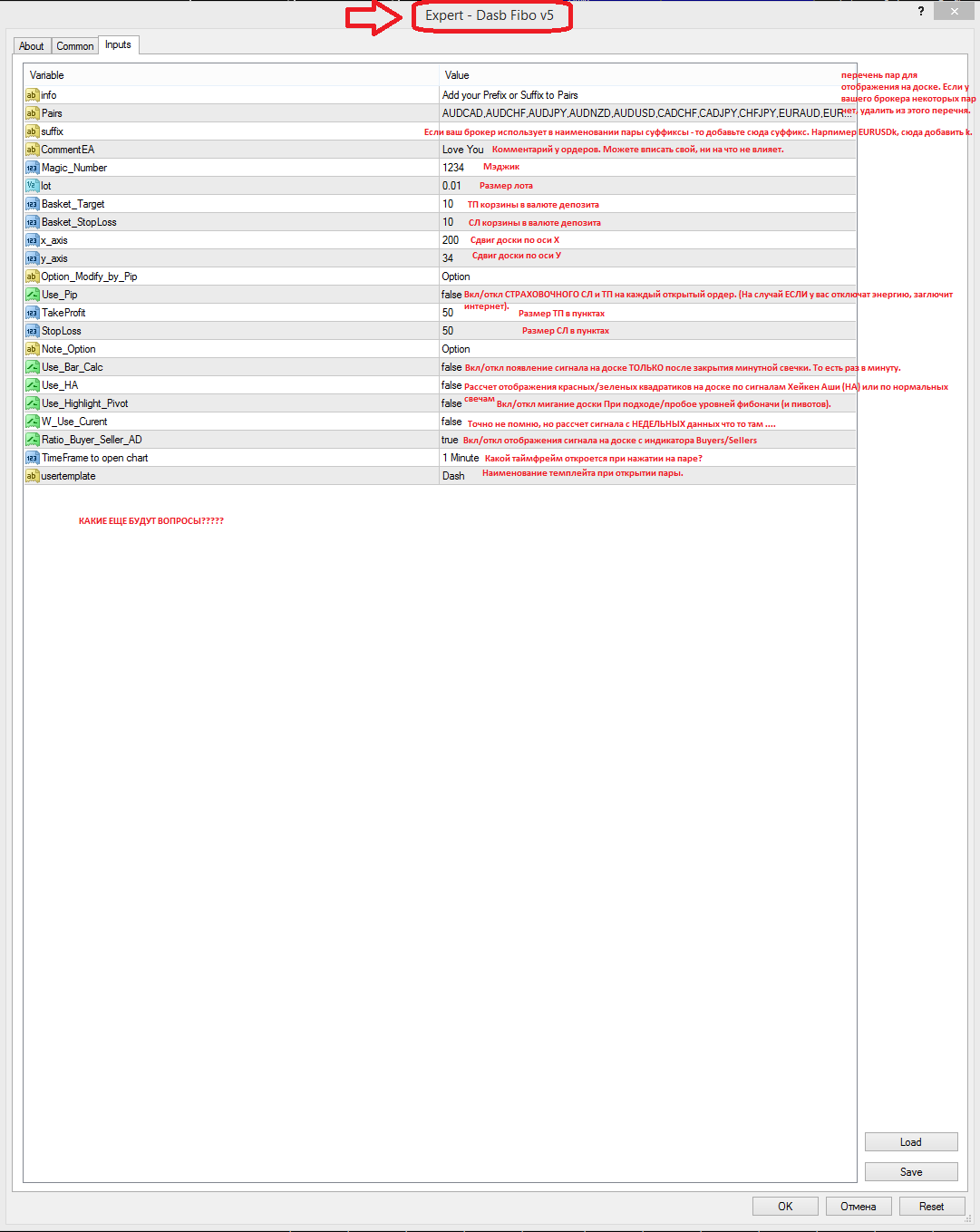980x1232 pixels.
Task: Edit the Pairs value list field
Action: coord(647,113)
